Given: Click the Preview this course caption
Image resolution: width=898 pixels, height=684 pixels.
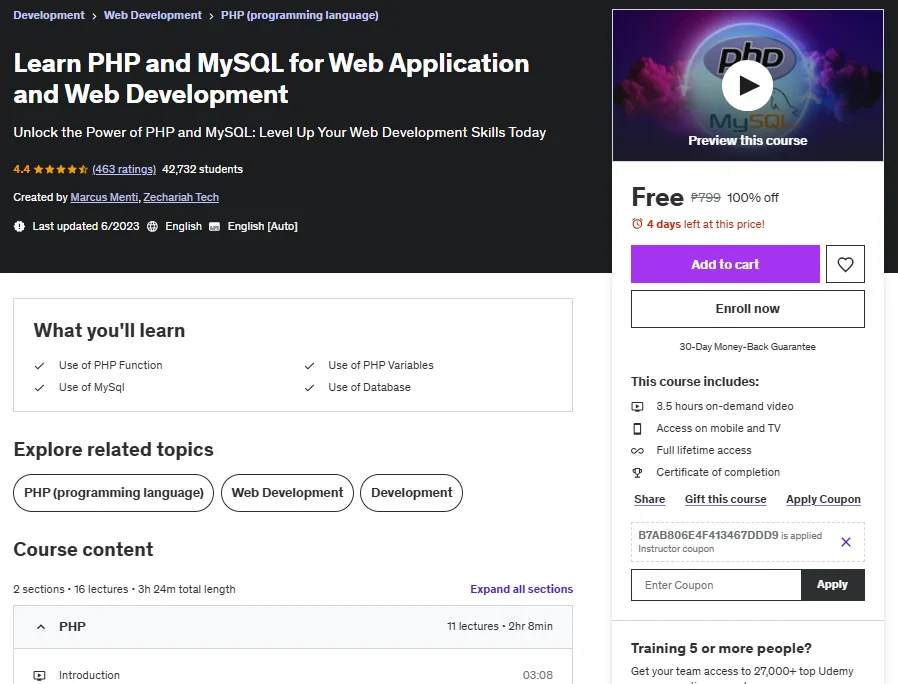Looking at the screenshot, I should tap(747, 141).
